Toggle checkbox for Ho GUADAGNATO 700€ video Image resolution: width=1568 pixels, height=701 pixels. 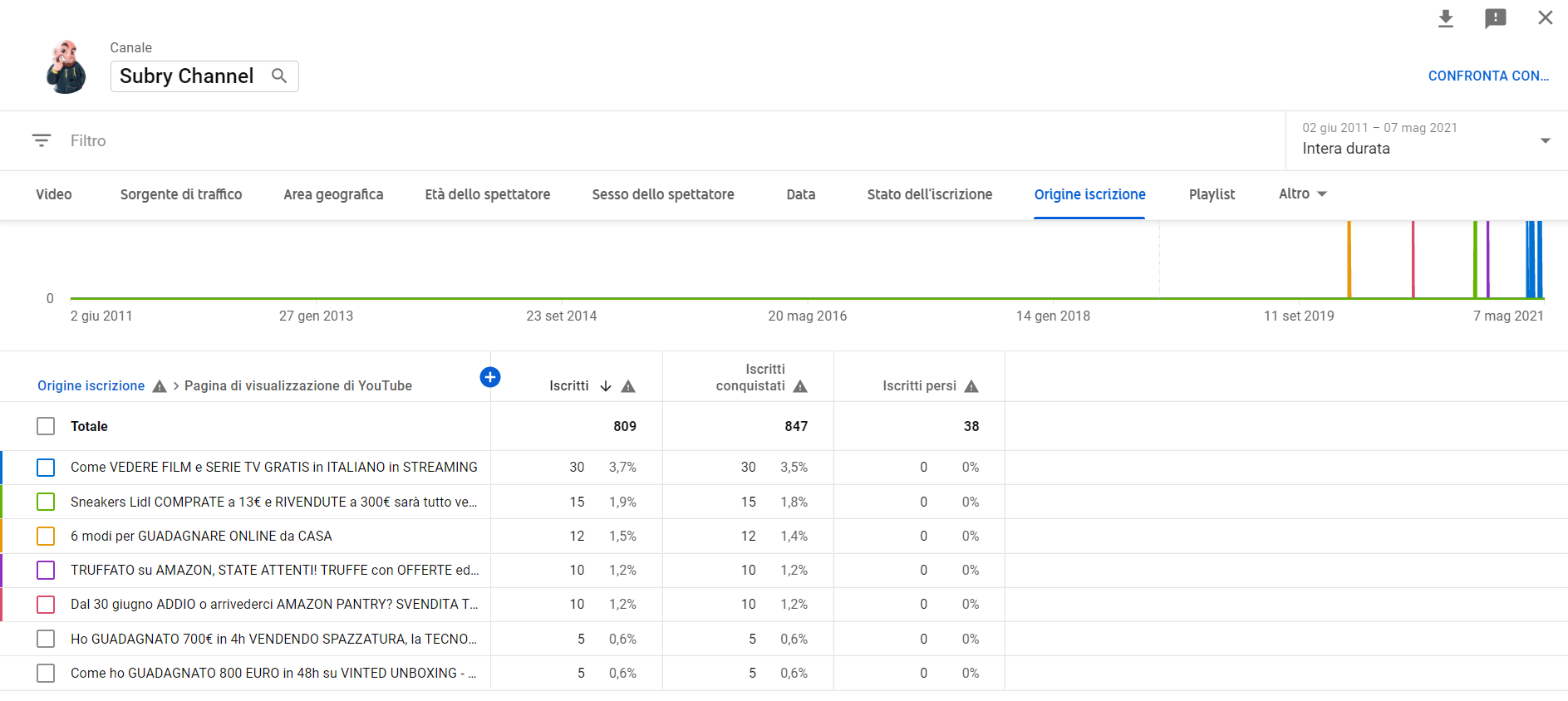(46, 639)
